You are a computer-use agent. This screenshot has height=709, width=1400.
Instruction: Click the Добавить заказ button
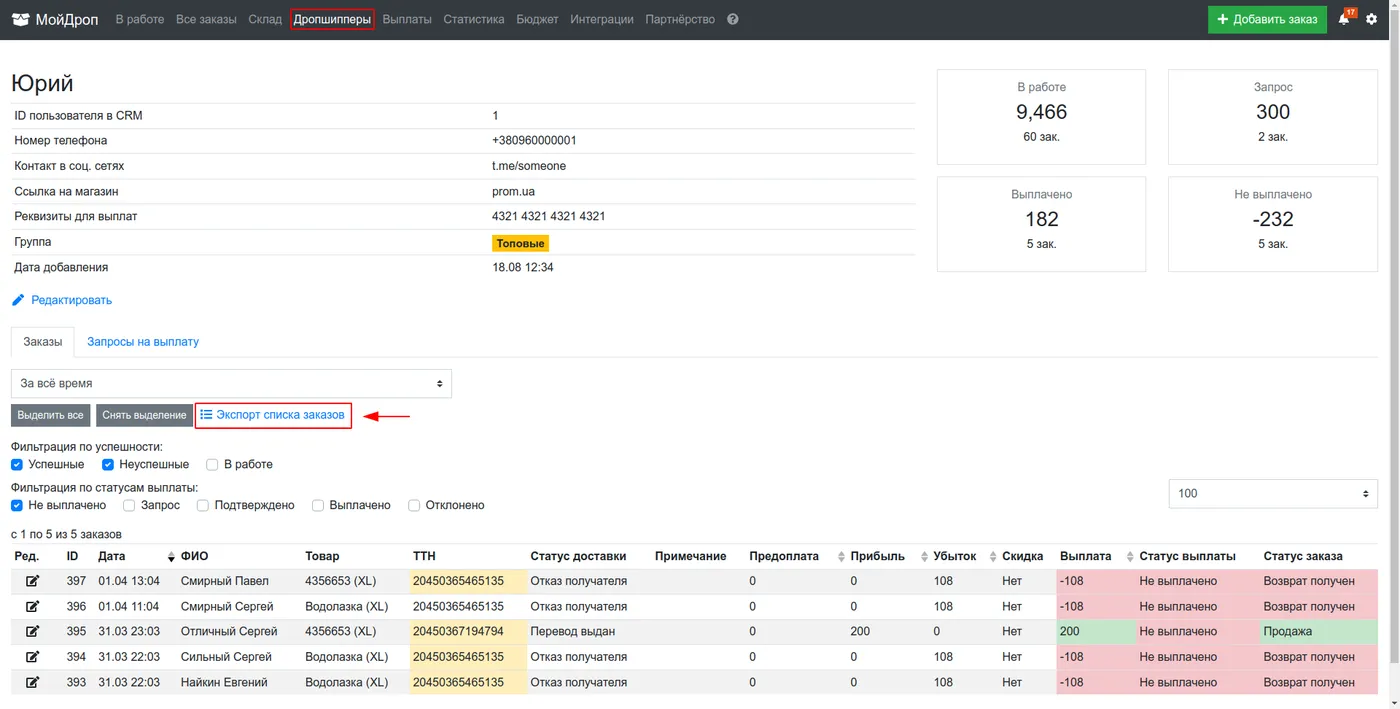[x=1267, y=19]
